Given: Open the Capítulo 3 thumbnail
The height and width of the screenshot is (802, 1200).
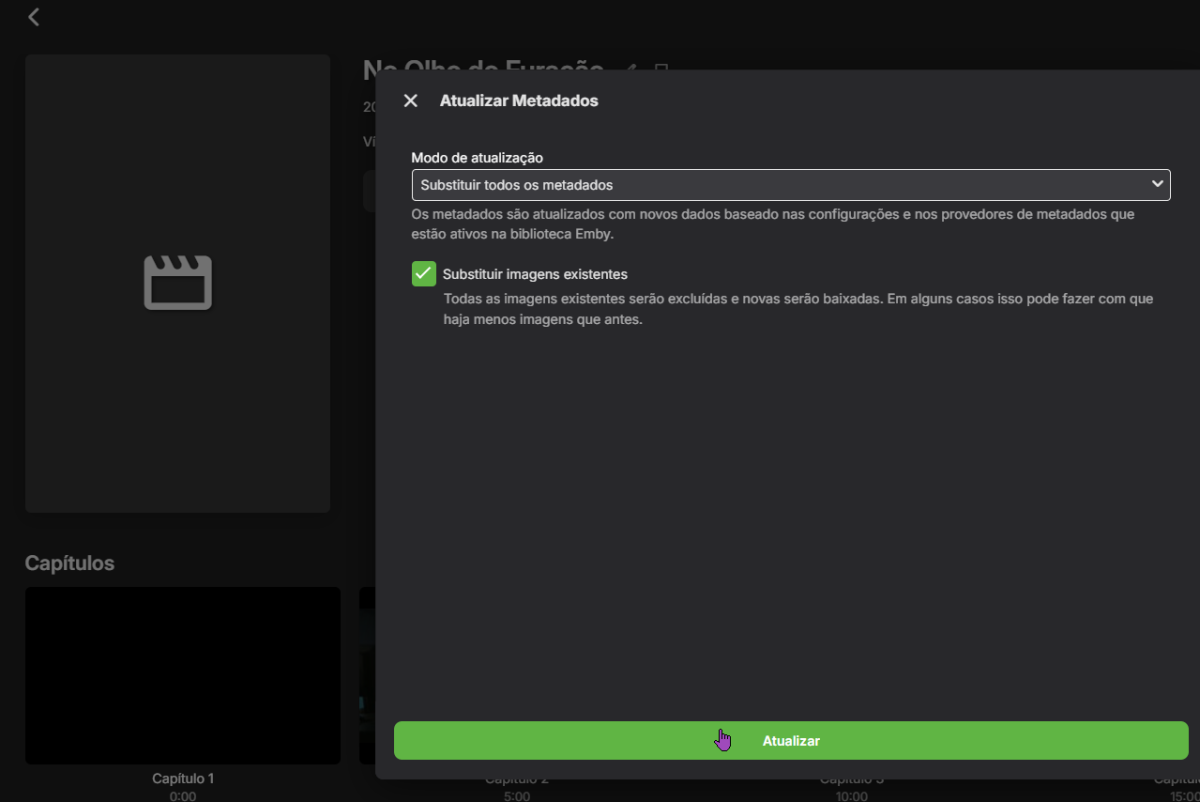Looking at the screenshot, I should [852, 675].
